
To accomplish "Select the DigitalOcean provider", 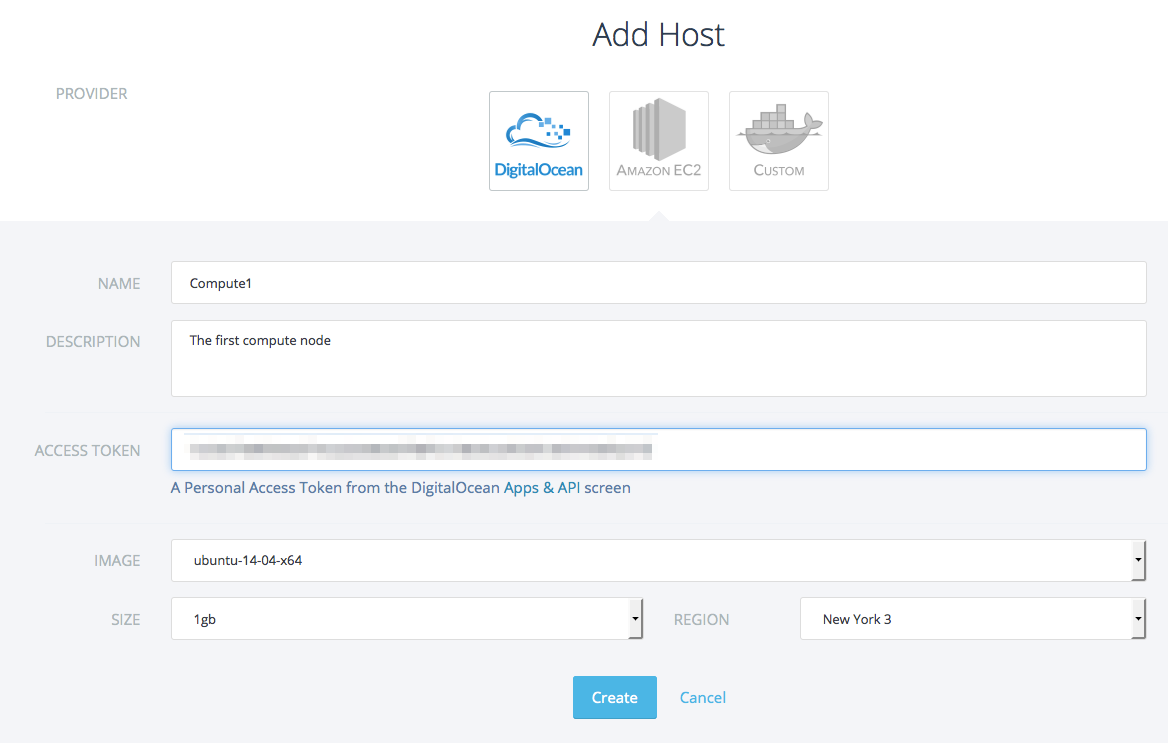I will [x=539, y=141].
